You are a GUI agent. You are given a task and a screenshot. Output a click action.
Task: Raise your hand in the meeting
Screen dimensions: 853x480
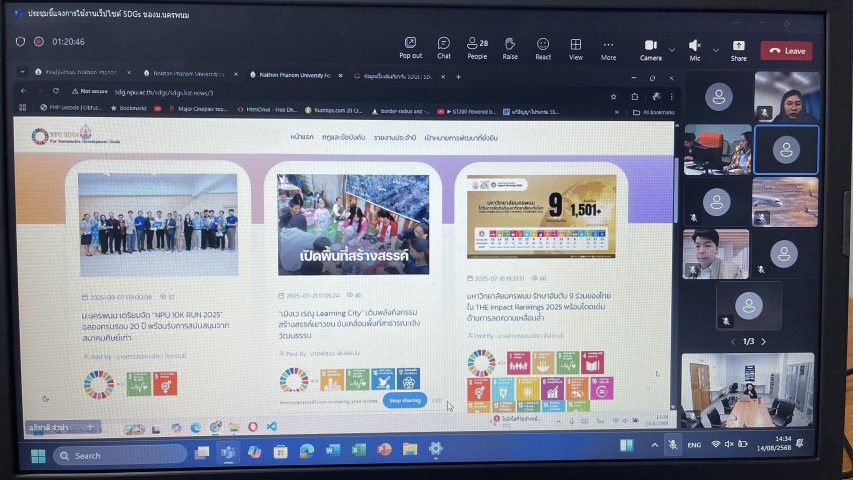[x=510, y=48]
